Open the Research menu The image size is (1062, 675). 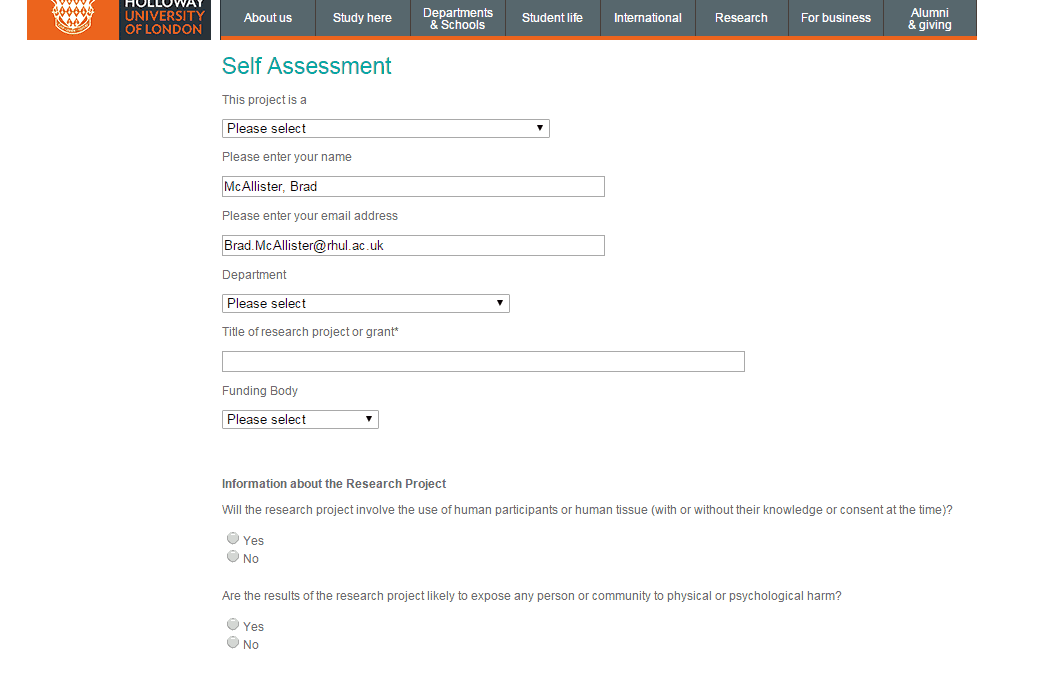click(x=742, y=18)
